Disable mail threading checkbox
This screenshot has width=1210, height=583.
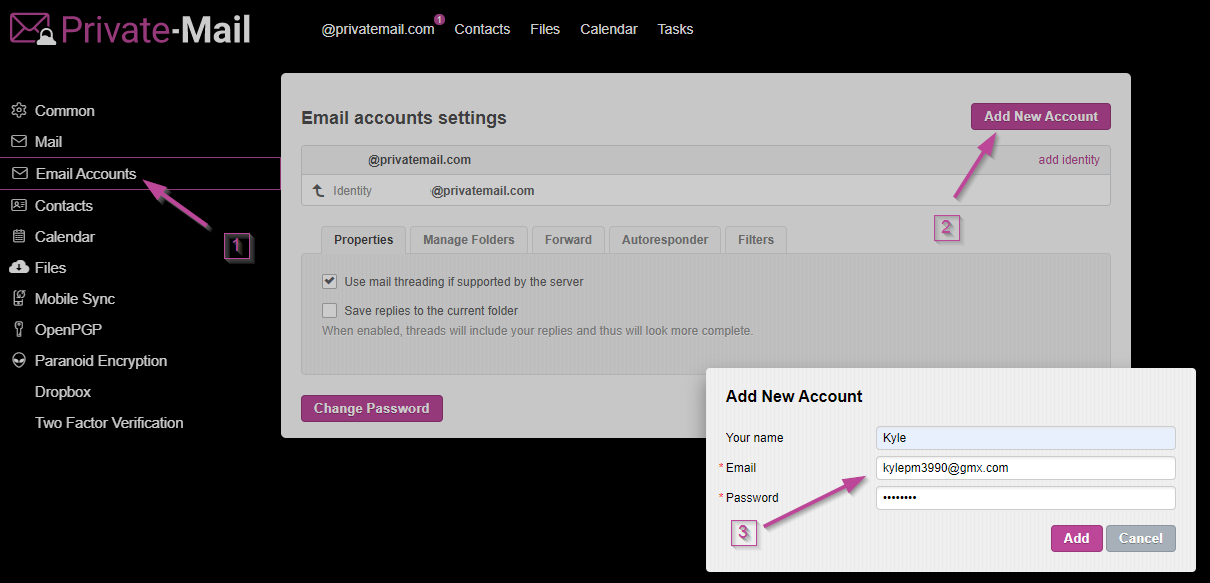tap(329, 282)
